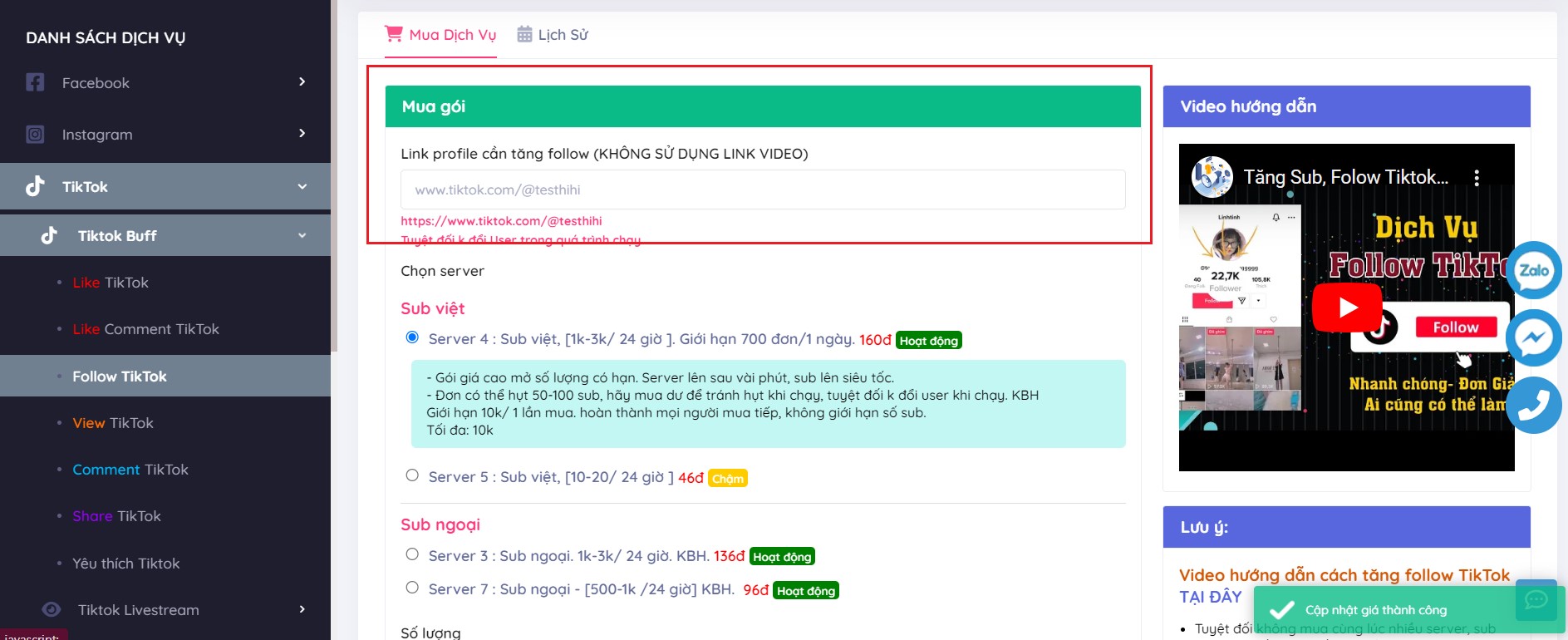Select Server 3 Sub ngoại radio
1568x640 pixels.
click(x=412, y=554)
